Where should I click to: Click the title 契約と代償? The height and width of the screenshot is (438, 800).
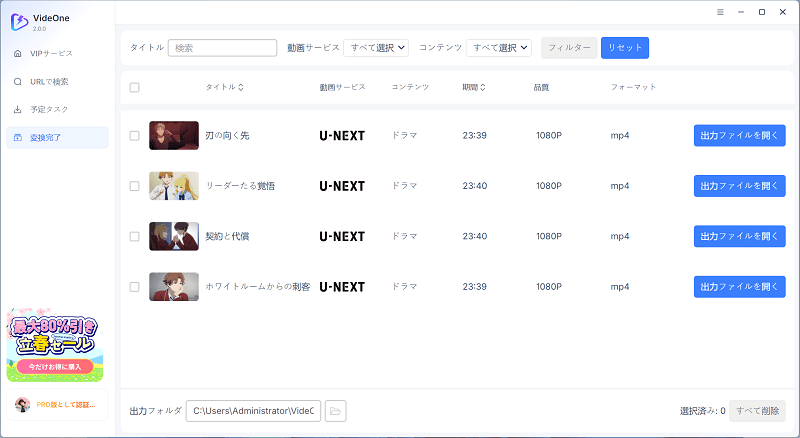228,237
